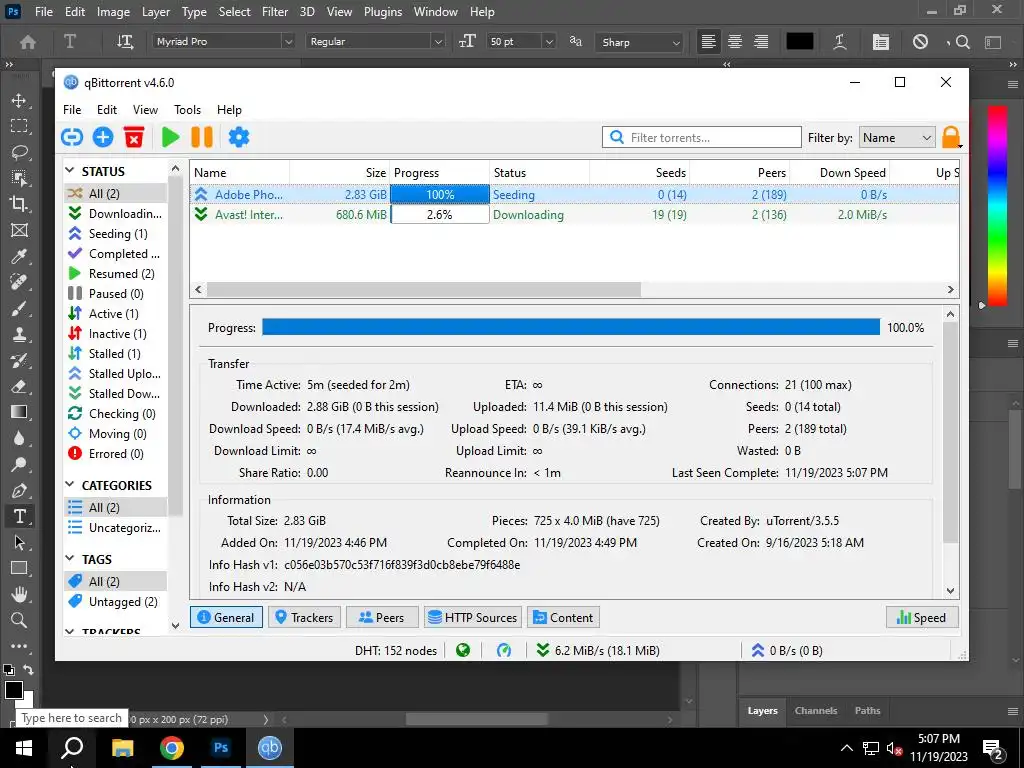Filter by Paused (0) status
The height and width of the screenshot is (768, 1024).
[116, 293]
